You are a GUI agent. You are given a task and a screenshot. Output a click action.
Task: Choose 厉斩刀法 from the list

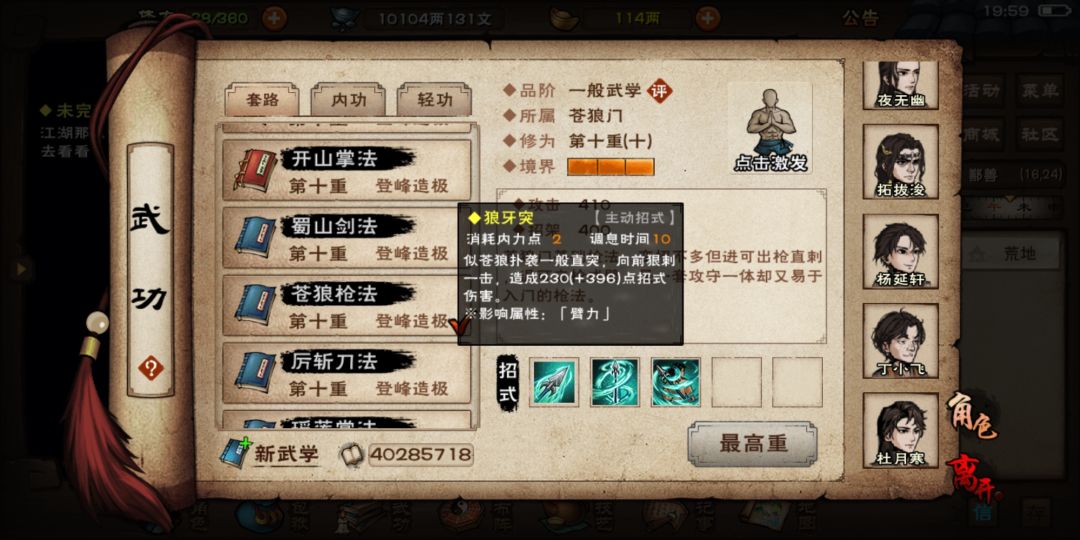pos(347,373)
